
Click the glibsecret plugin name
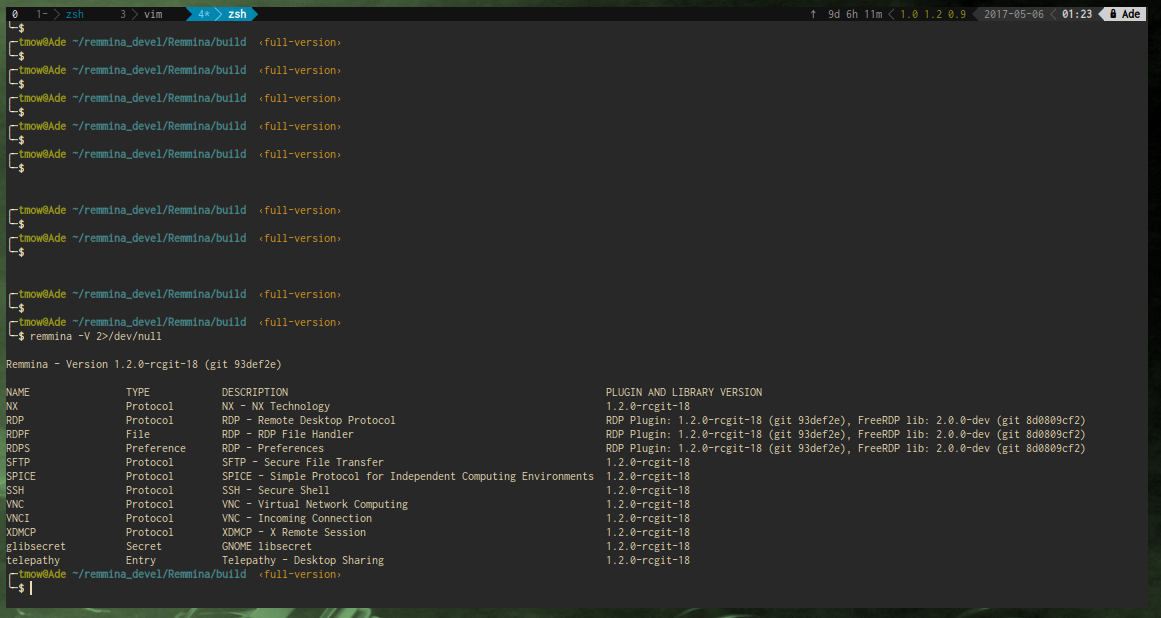[35, 546]
